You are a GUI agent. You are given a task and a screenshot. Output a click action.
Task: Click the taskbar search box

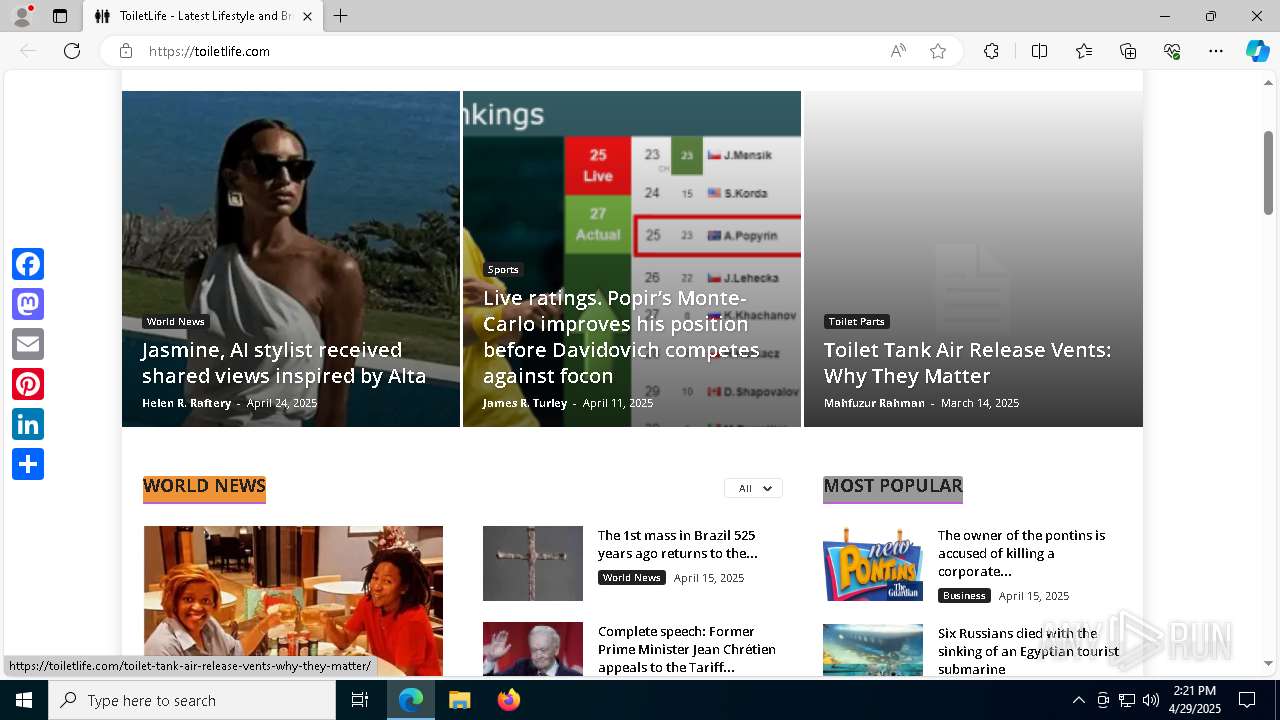tap(192, 700)
